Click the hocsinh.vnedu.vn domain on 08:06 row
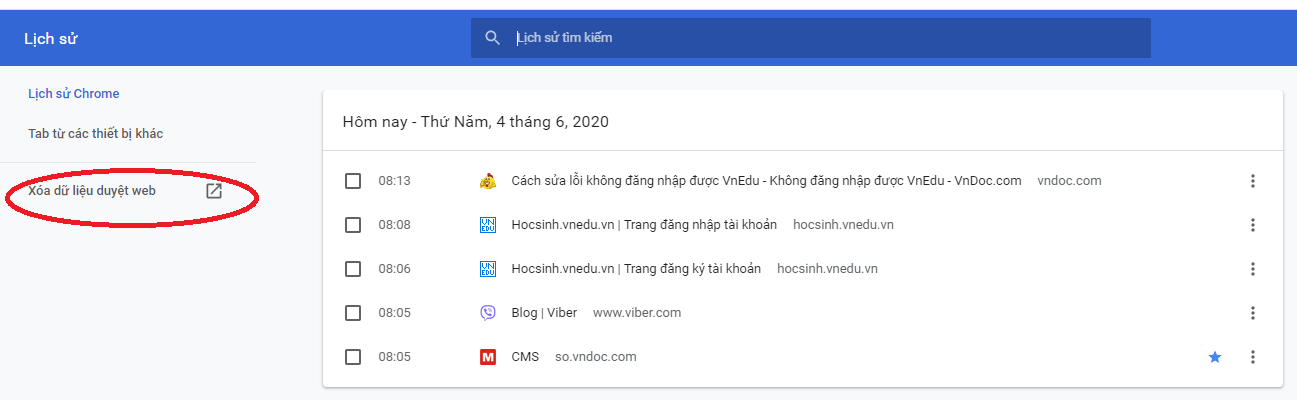The height and width of the screenshot is (400, 1297). coord(827,269)
